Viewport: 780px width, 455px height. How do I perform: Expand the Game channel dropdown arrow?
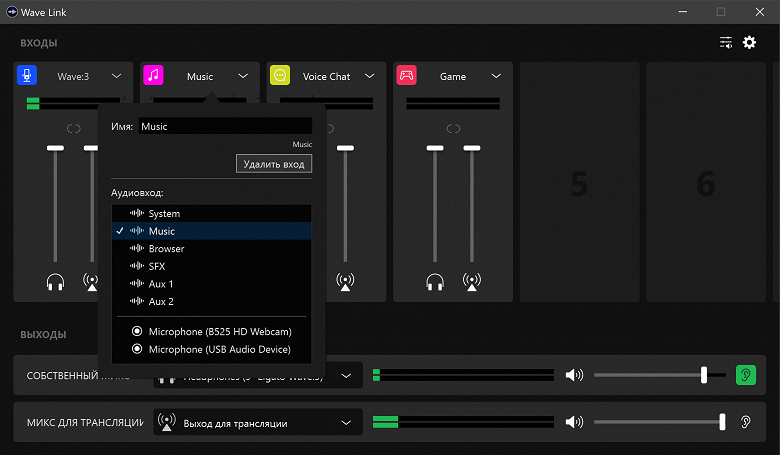pyautogui.click(x=496, y=76)
